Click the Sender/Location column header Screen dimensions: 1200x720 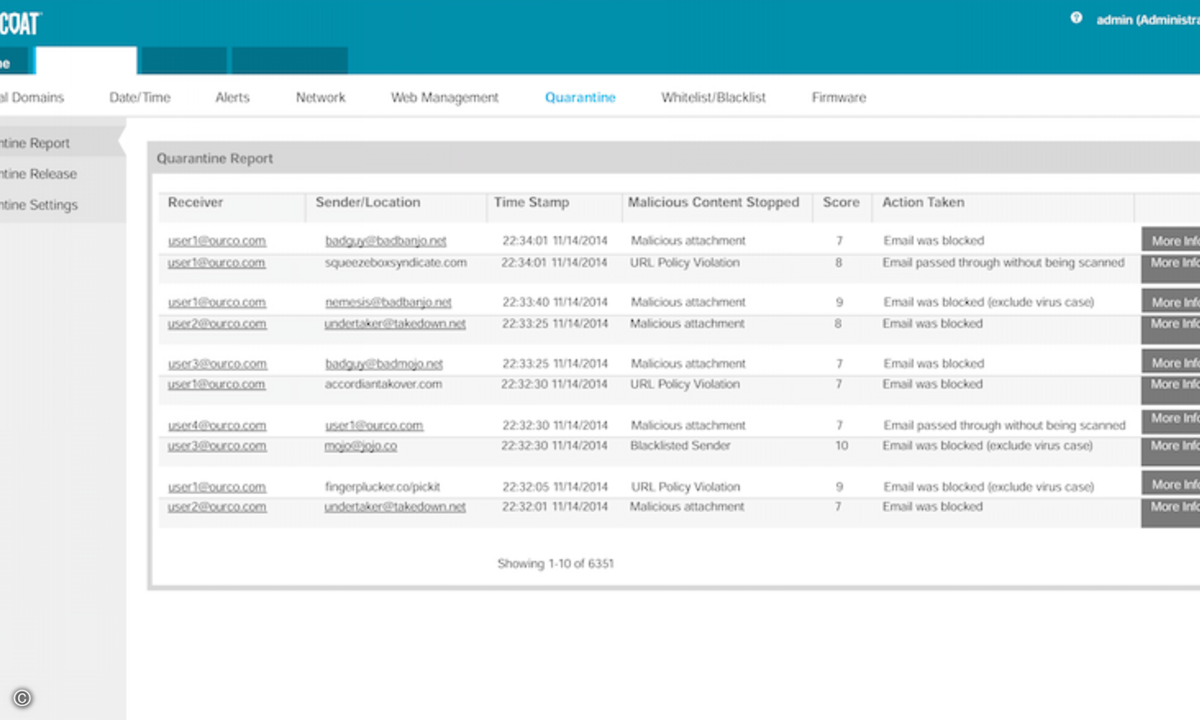368,202
